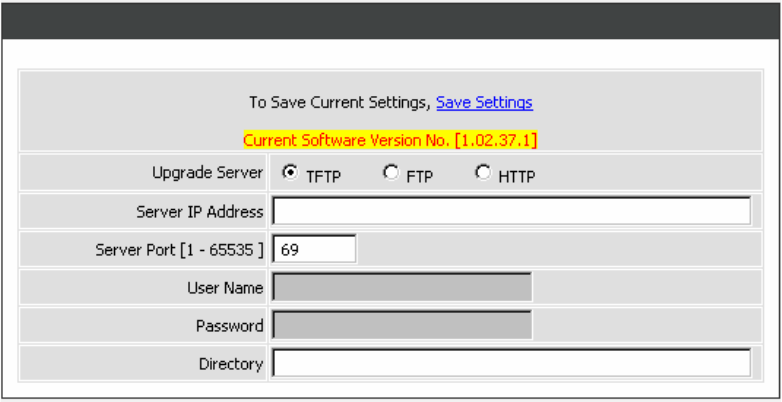This screenshot has height=402, width=782.
Task: Focus the Server IP Address input field
Action: [511, 211]
